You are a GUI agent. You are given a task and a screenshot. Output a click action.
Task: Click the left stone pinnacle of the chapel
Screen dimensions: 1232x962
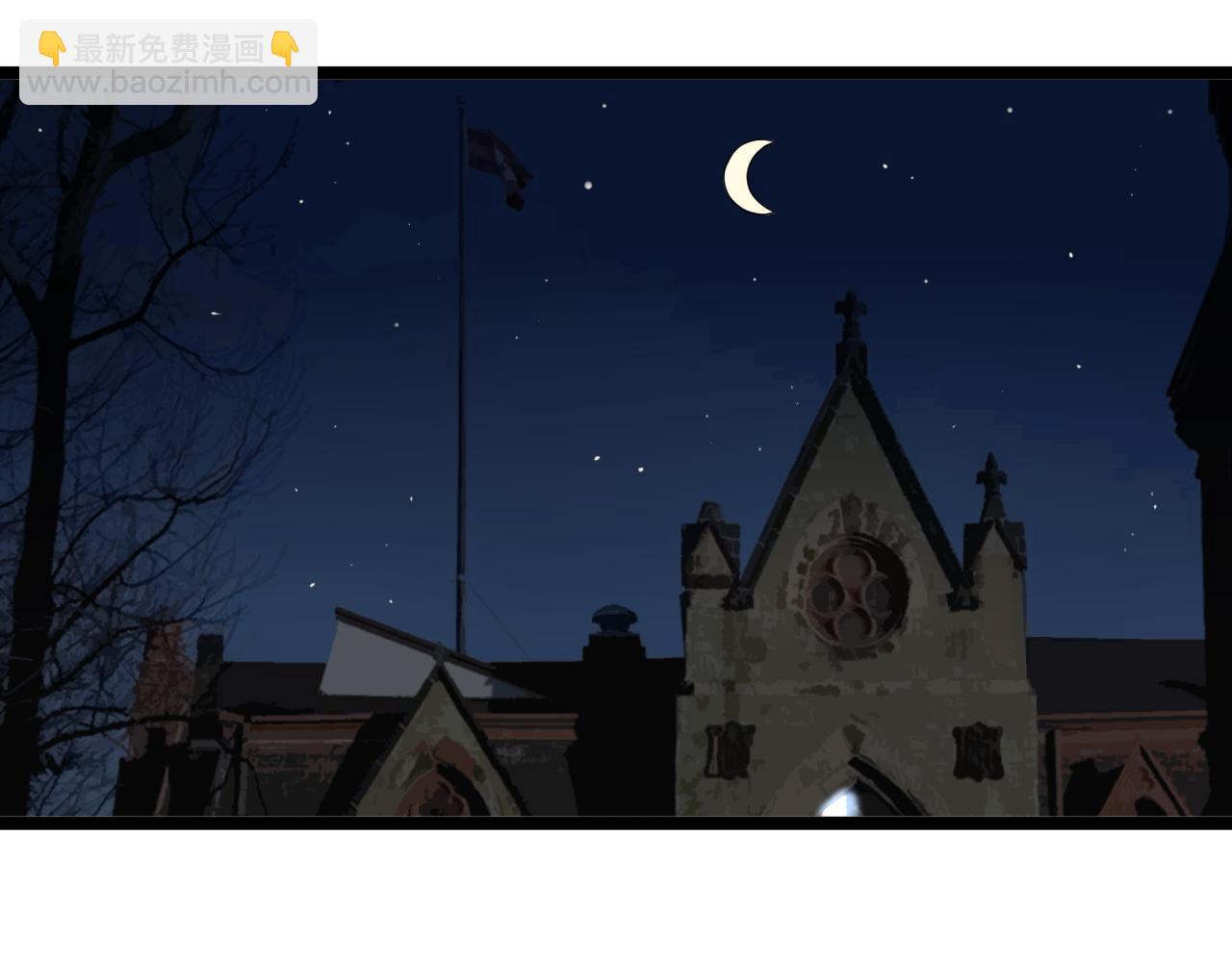pyautogui.click(x=710, y=548)
